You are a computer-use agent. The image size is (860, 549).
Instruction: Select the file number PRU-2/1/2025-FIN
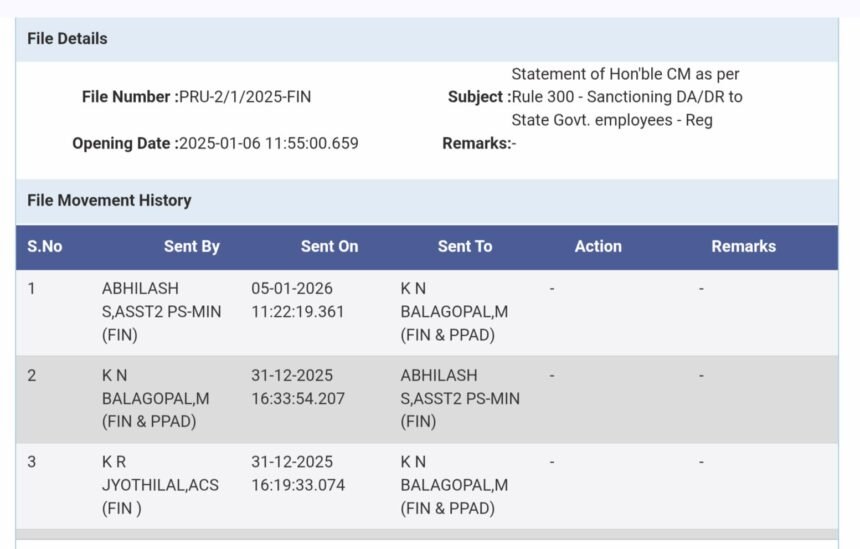244,97
